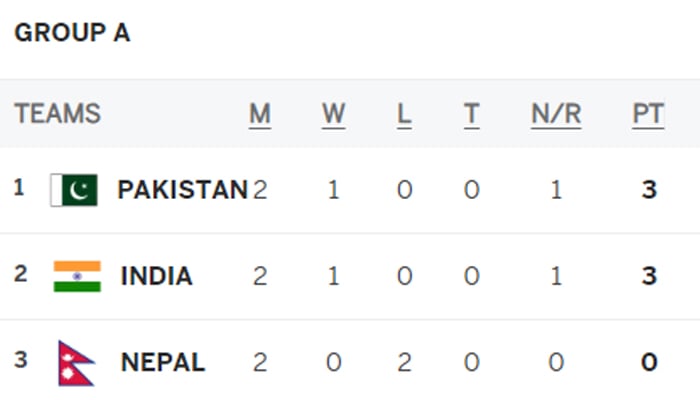Screen dimensions: 700x400
Task: Open the PAKISTAN team name
Action: coord(182,189)
